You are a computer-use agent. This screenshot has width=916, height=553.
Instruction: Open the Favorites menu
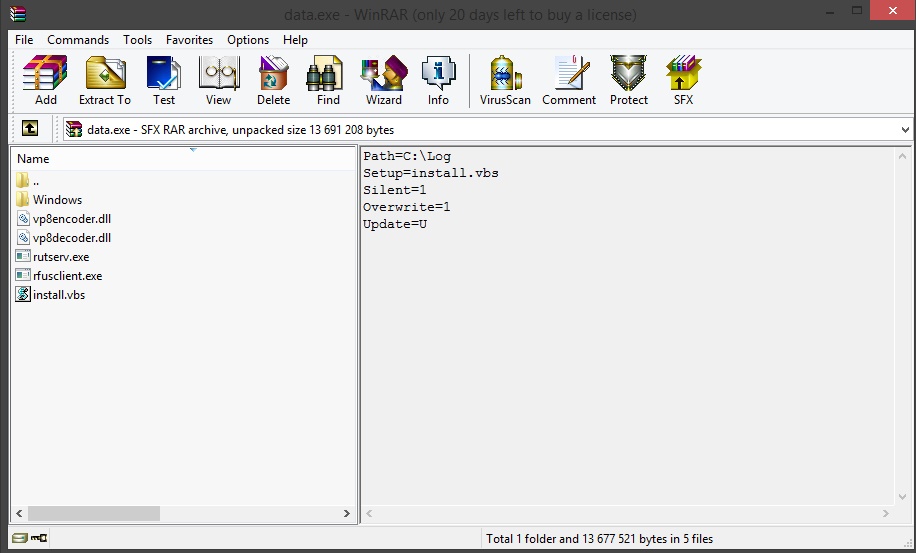point(189,40)
